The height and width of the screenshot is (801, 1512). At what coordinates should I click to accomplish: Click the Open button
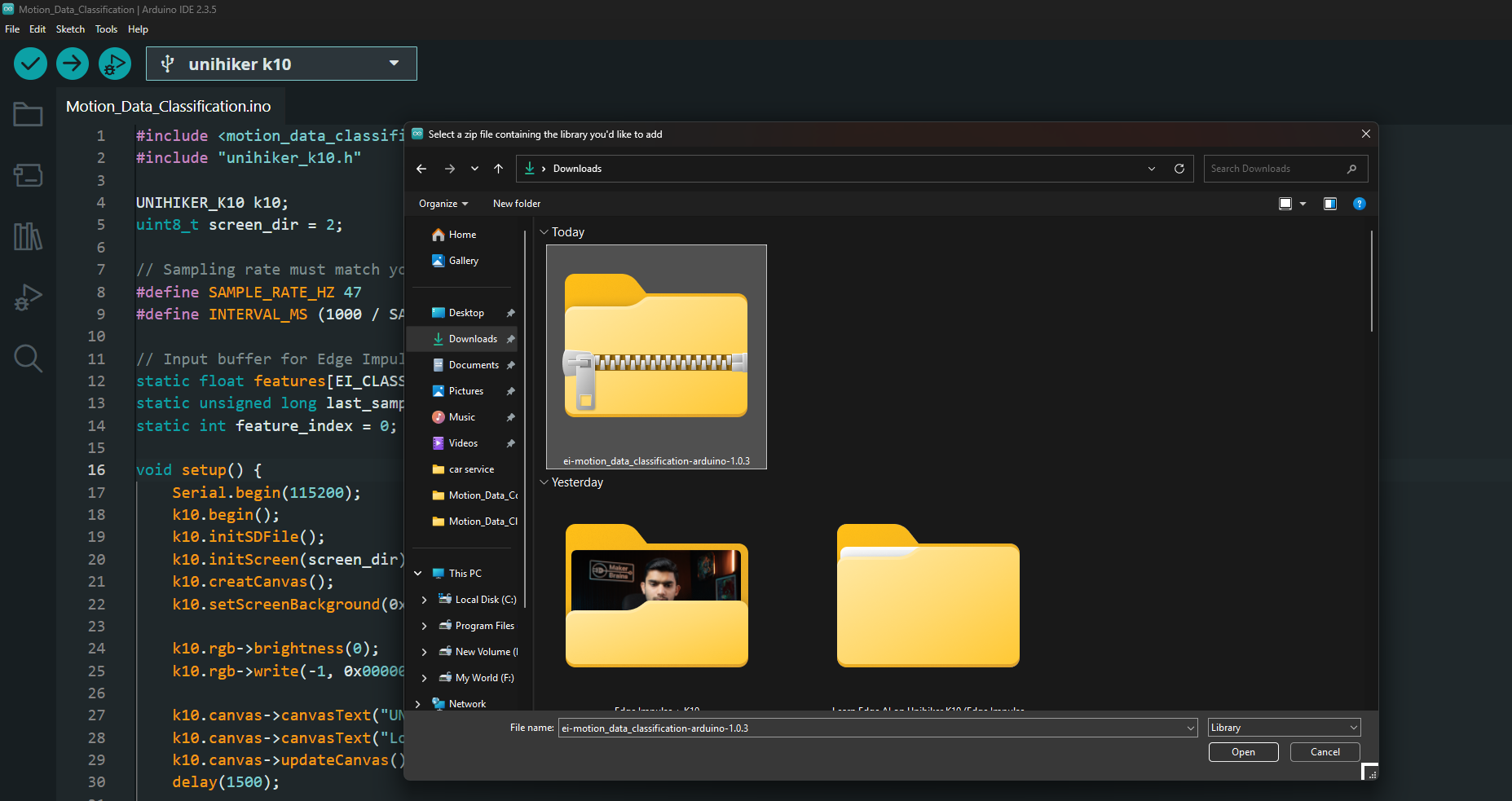tap(1243, 752)
